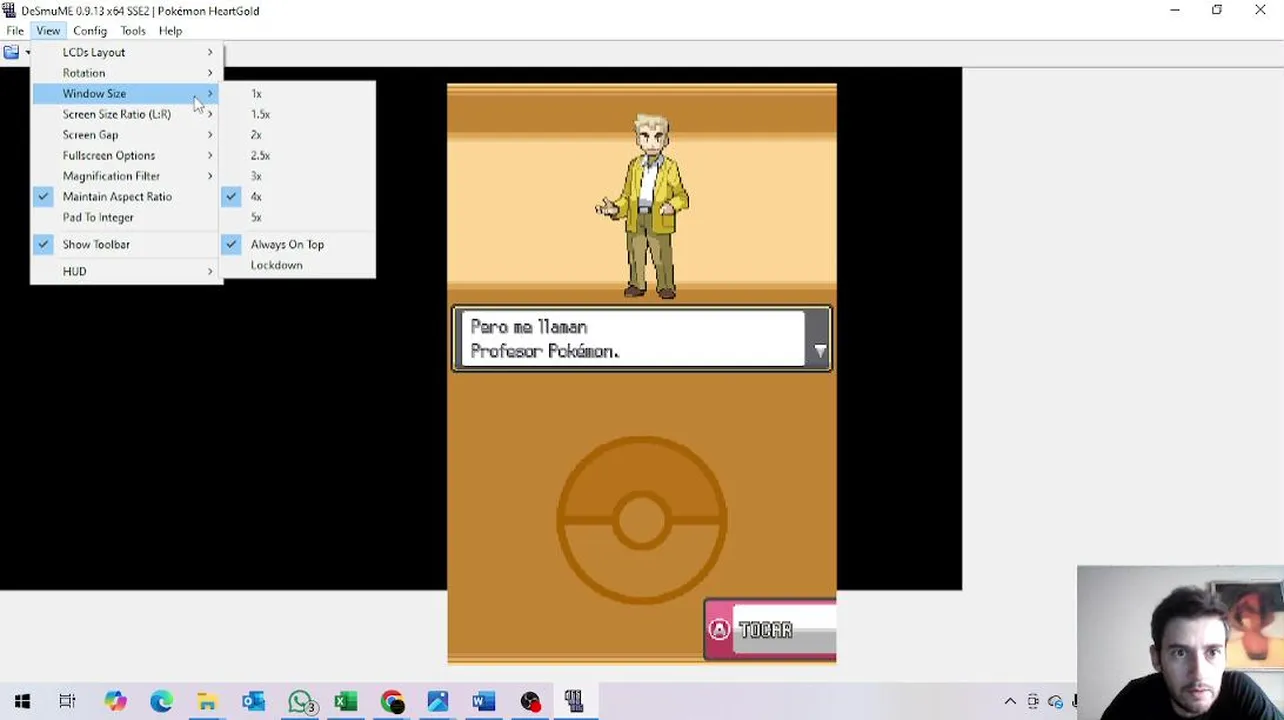This screenshot has width=1284, height=720.
Task: Tap the dialog advance arrow in the textbox
Action: pos(820,351)
